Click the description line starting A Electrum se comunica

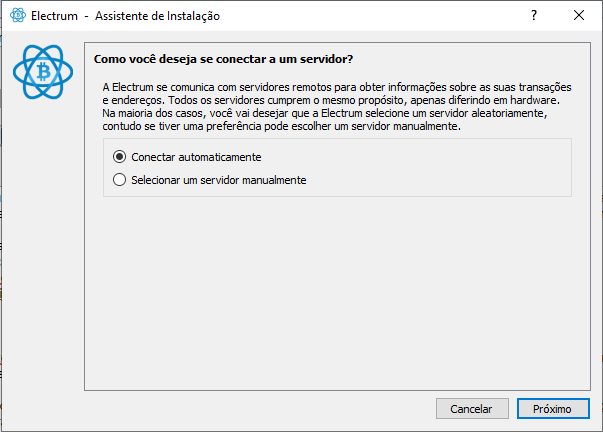(337, 87)
